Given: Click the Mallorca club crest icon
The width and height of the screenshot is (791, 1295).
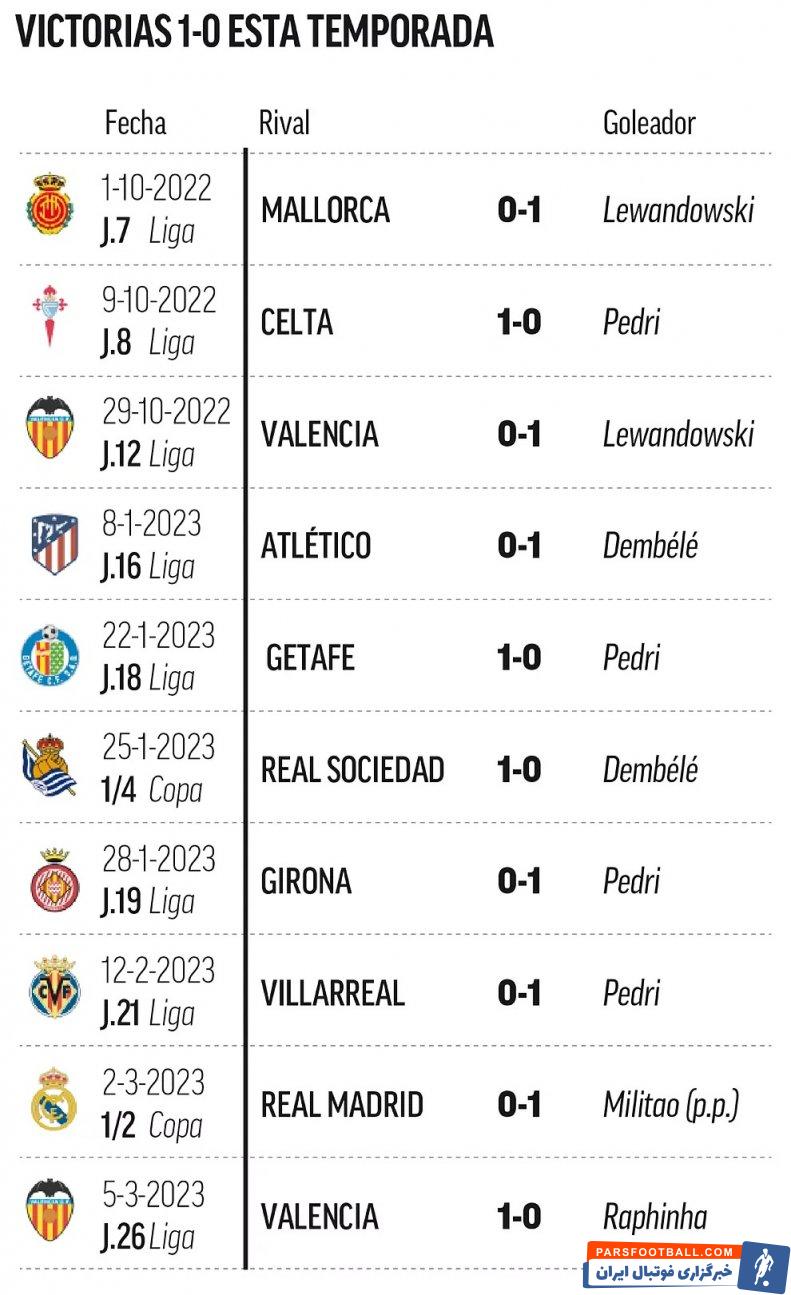Looking at the screenshot, I should (x=49, y=208).
